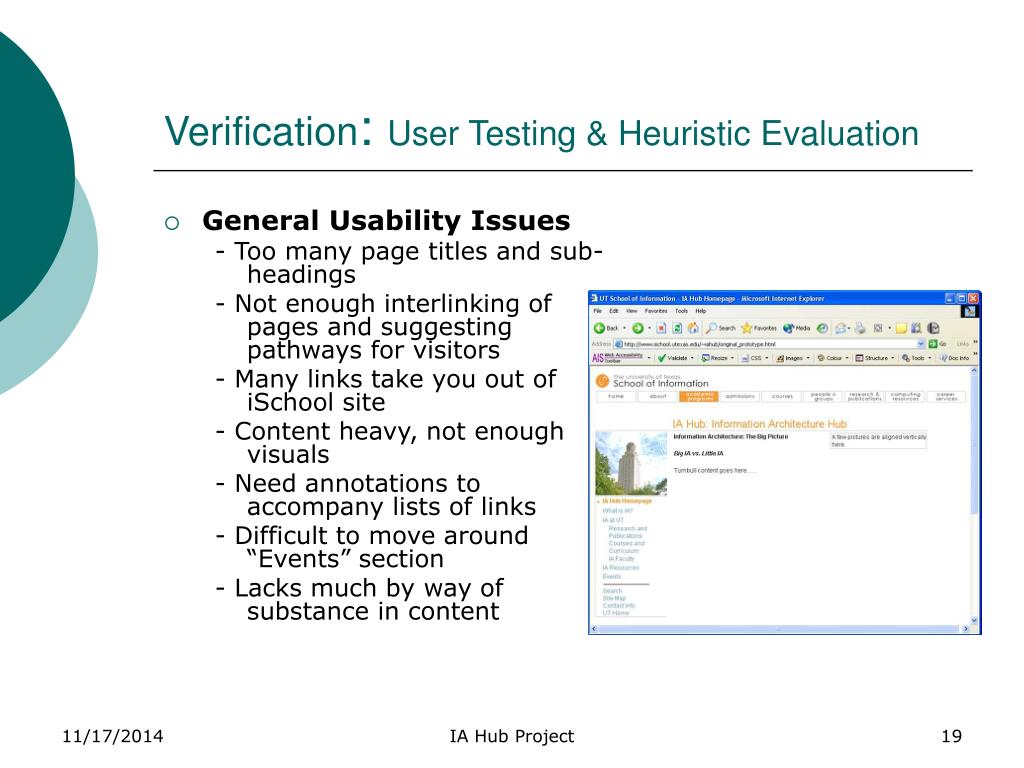Expand the Structure dropdown arrow

pyautogui.click(x=893, y=358)
